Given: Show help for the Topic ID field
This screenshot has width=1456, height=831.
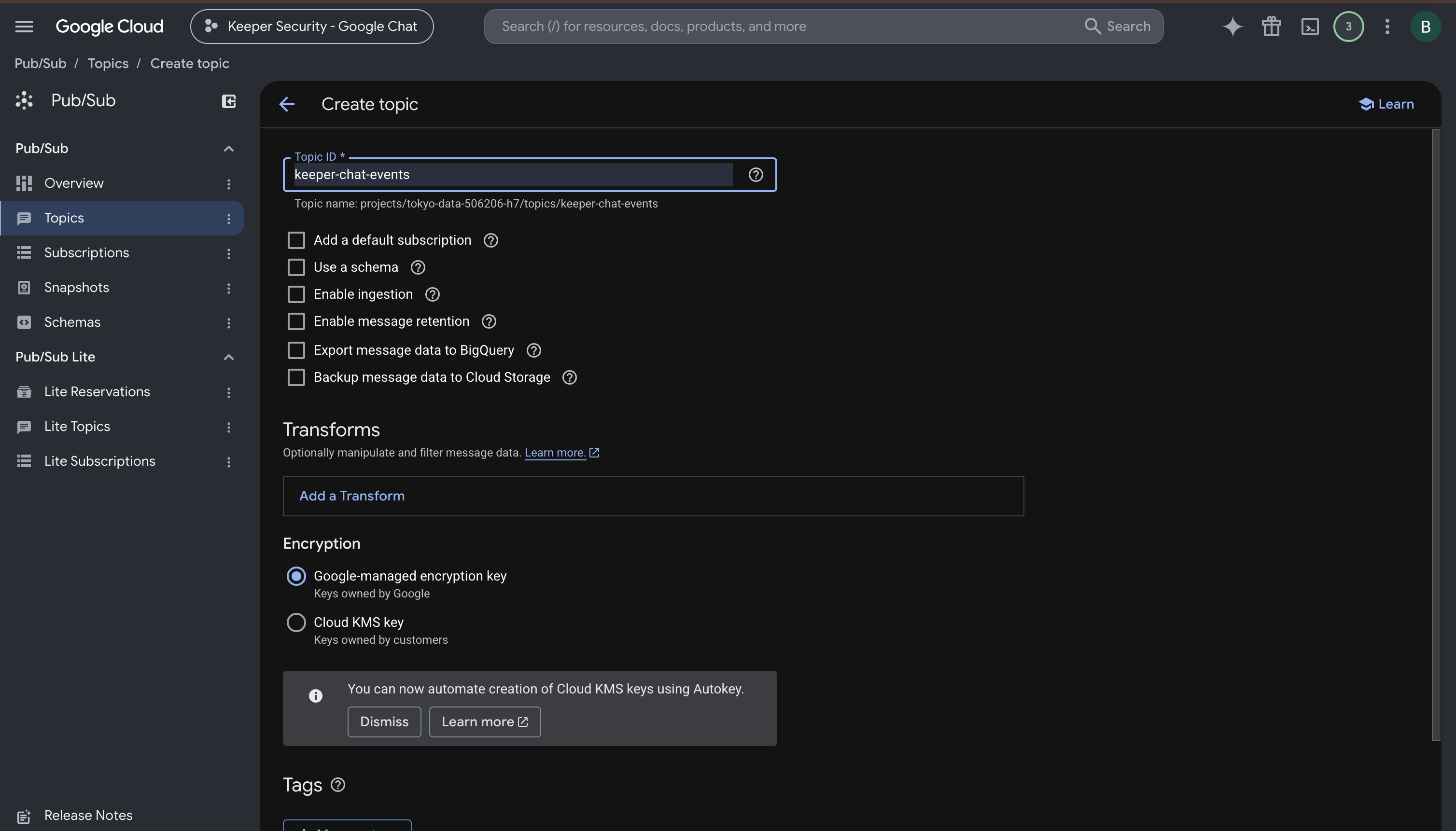Looking at the screenshot, I should (756, 175).
